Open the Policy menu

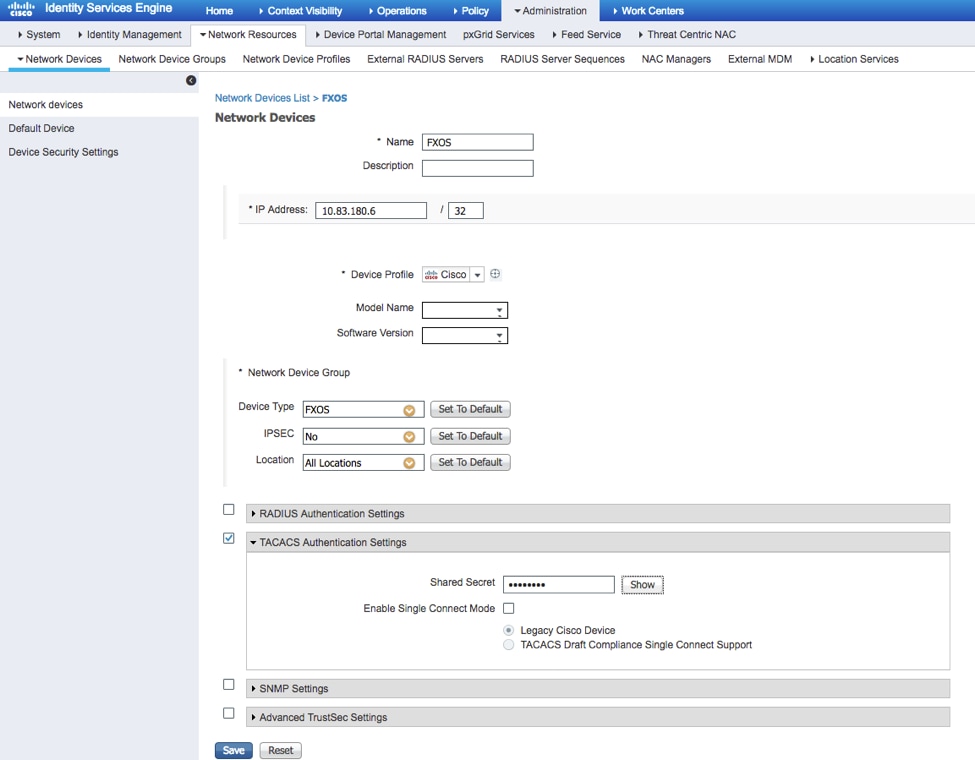click(x=471, y=11)
